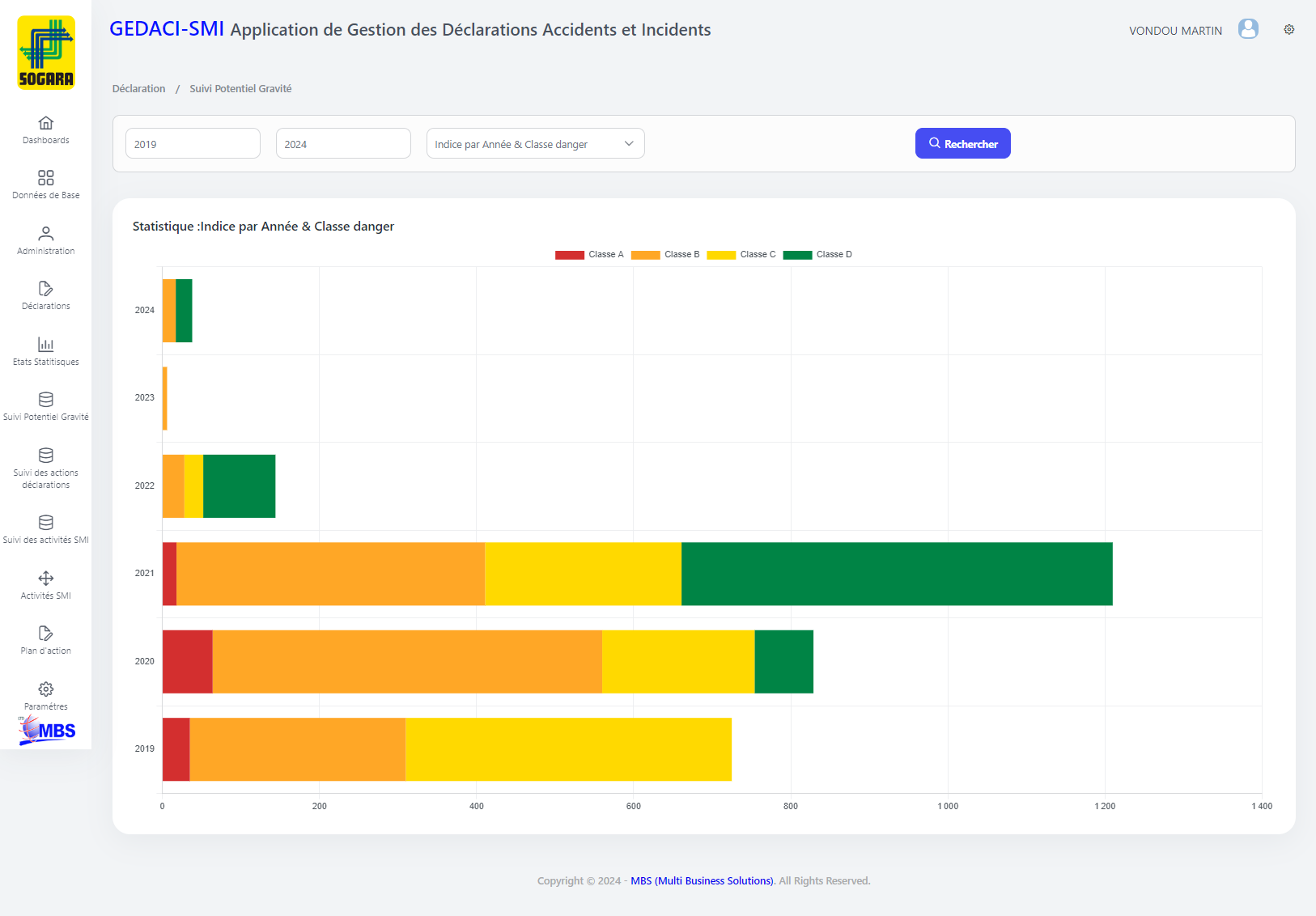The width and height of the screenshot is (1316, 916).
Task: Select the Etats Statitisques menu label
Action: [x=46, y=363]
